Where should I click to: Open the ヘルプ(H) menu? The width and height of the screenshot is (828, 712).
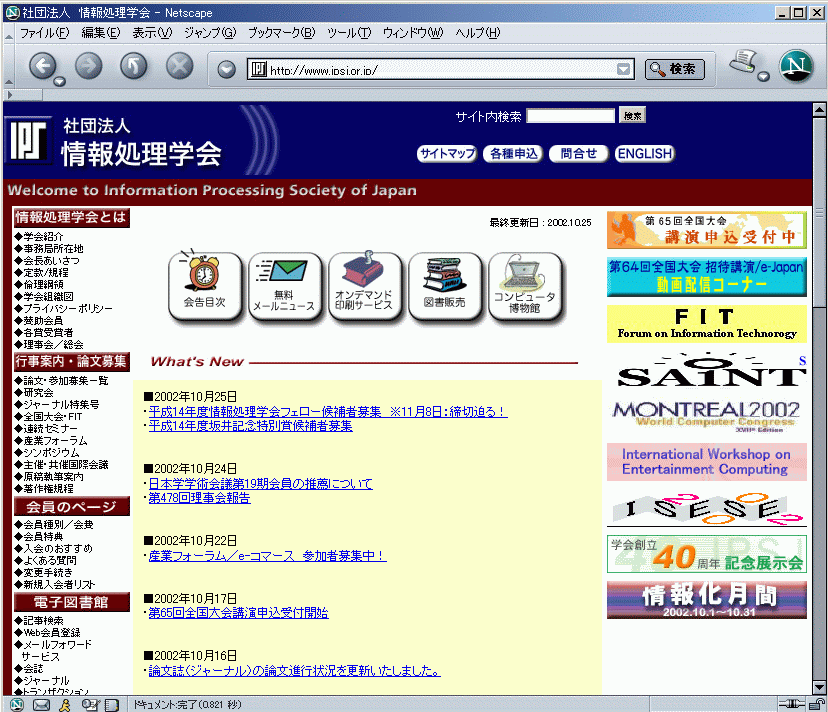pos(477,33)
